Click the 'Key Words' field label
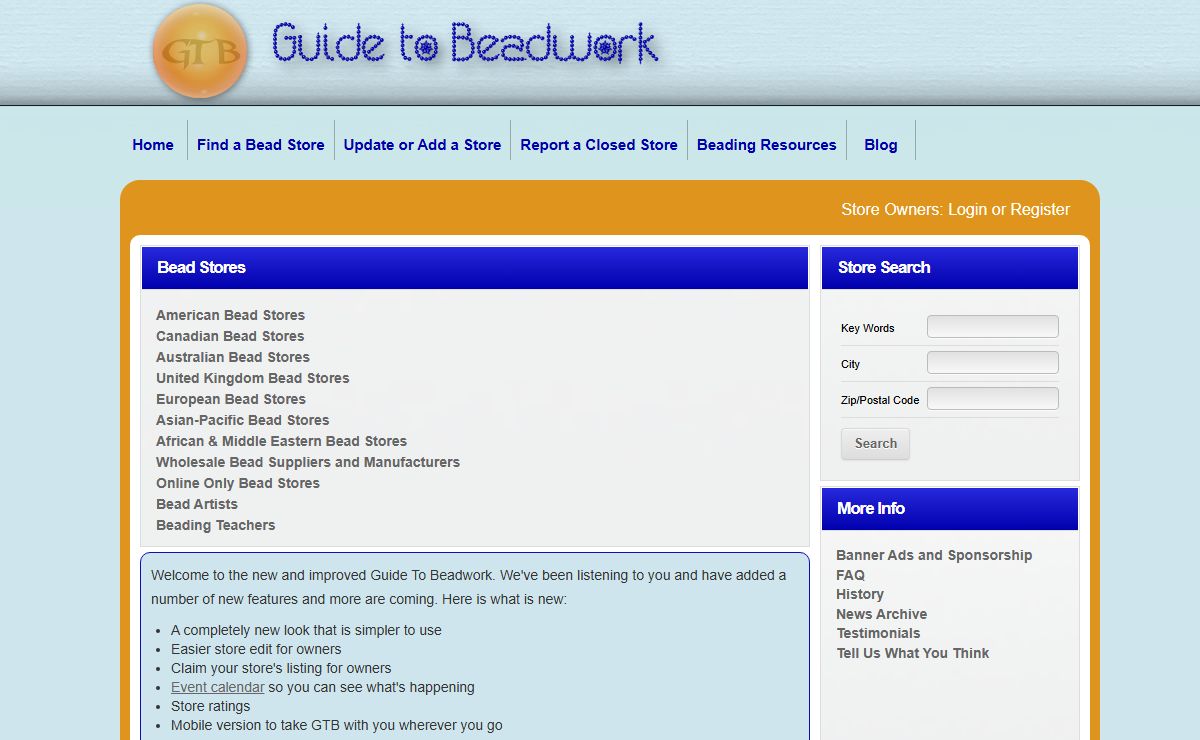 pos(868,328)
